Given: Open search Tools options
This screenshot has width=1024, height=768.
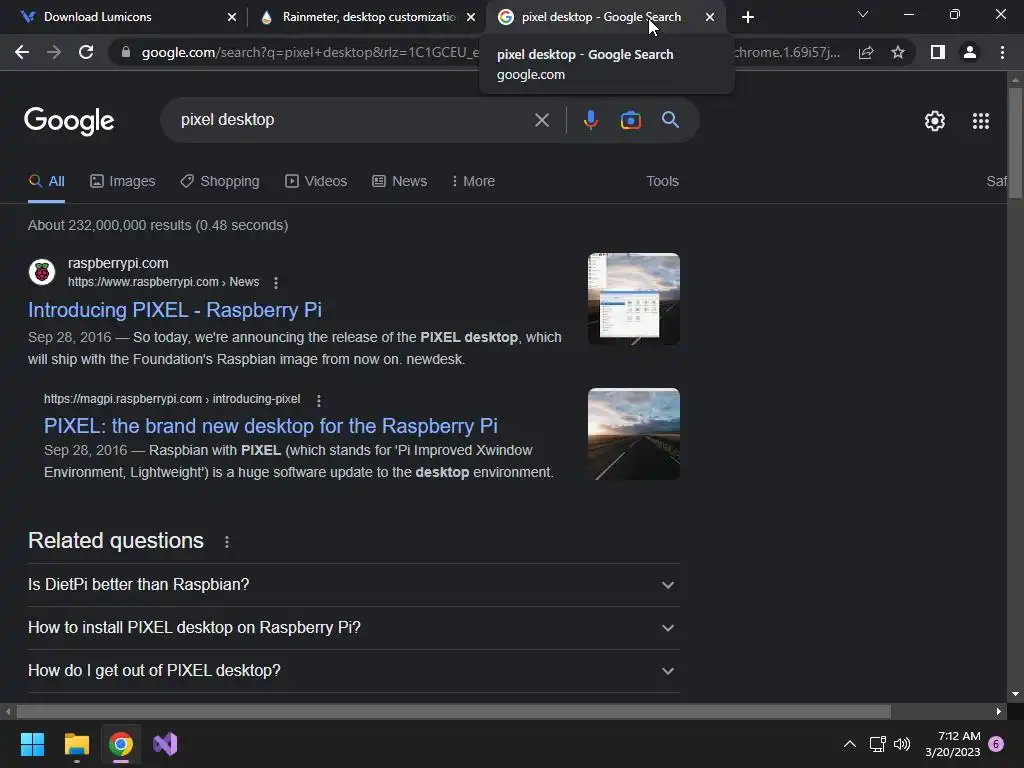Looking at the screenshot, I should click(662, 182).
